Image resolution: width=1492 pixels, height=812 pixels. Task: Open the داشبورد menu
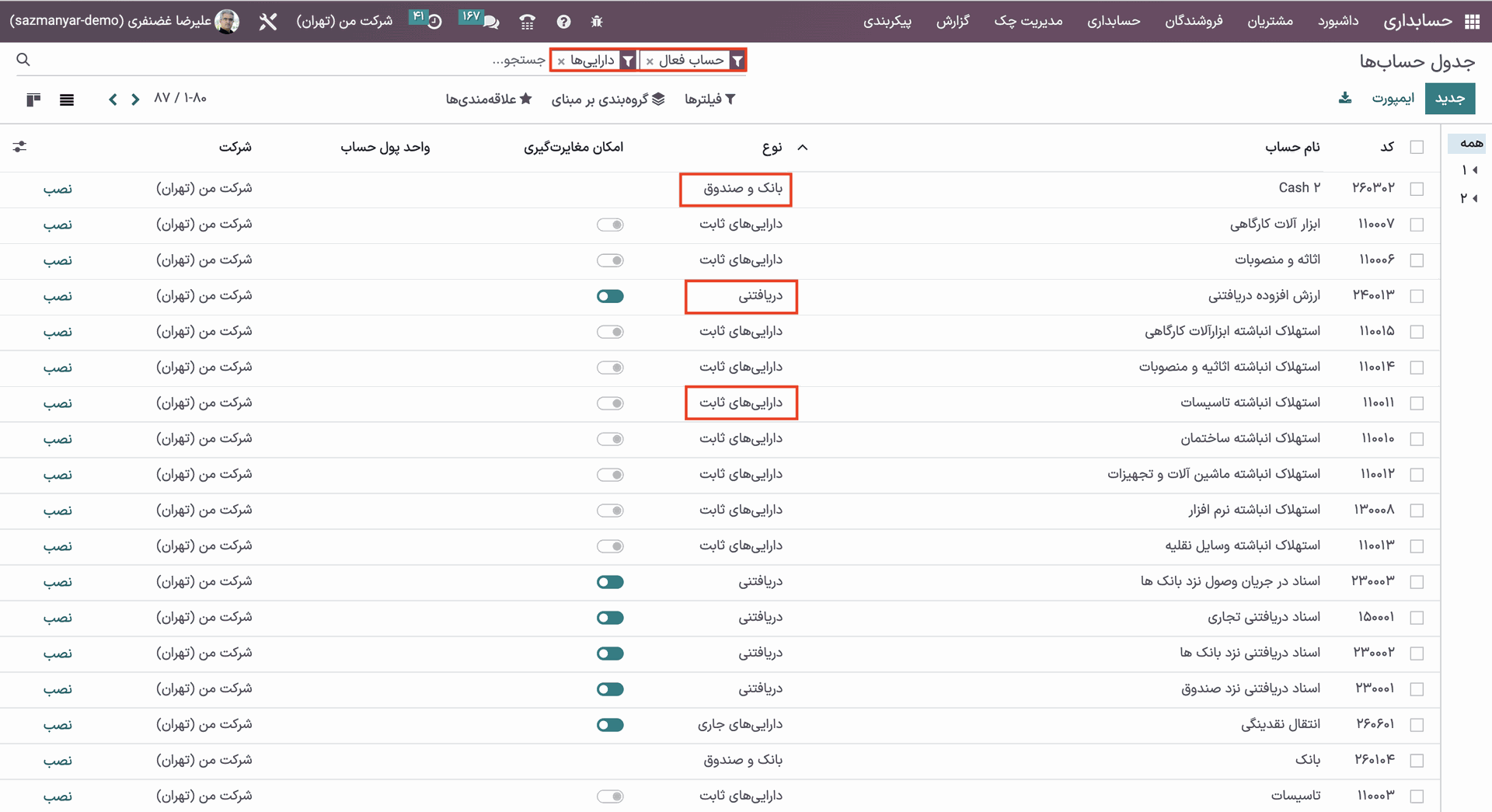[x=1338, y=21]
